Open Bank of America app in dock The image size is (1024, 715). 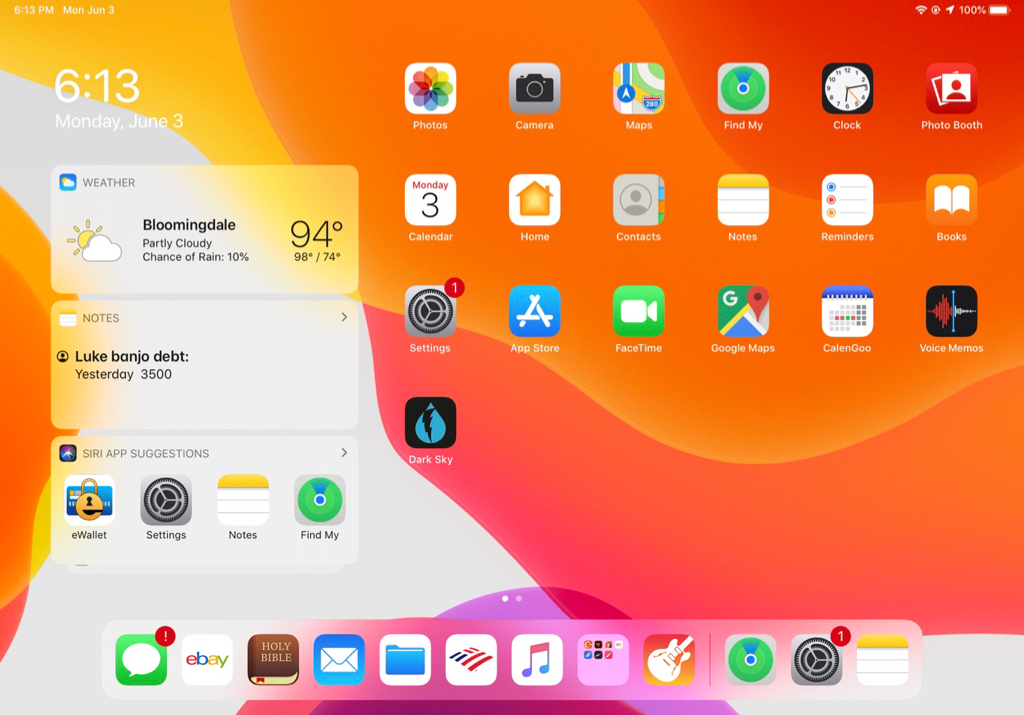pyautogui.click(x=471, y=659)
